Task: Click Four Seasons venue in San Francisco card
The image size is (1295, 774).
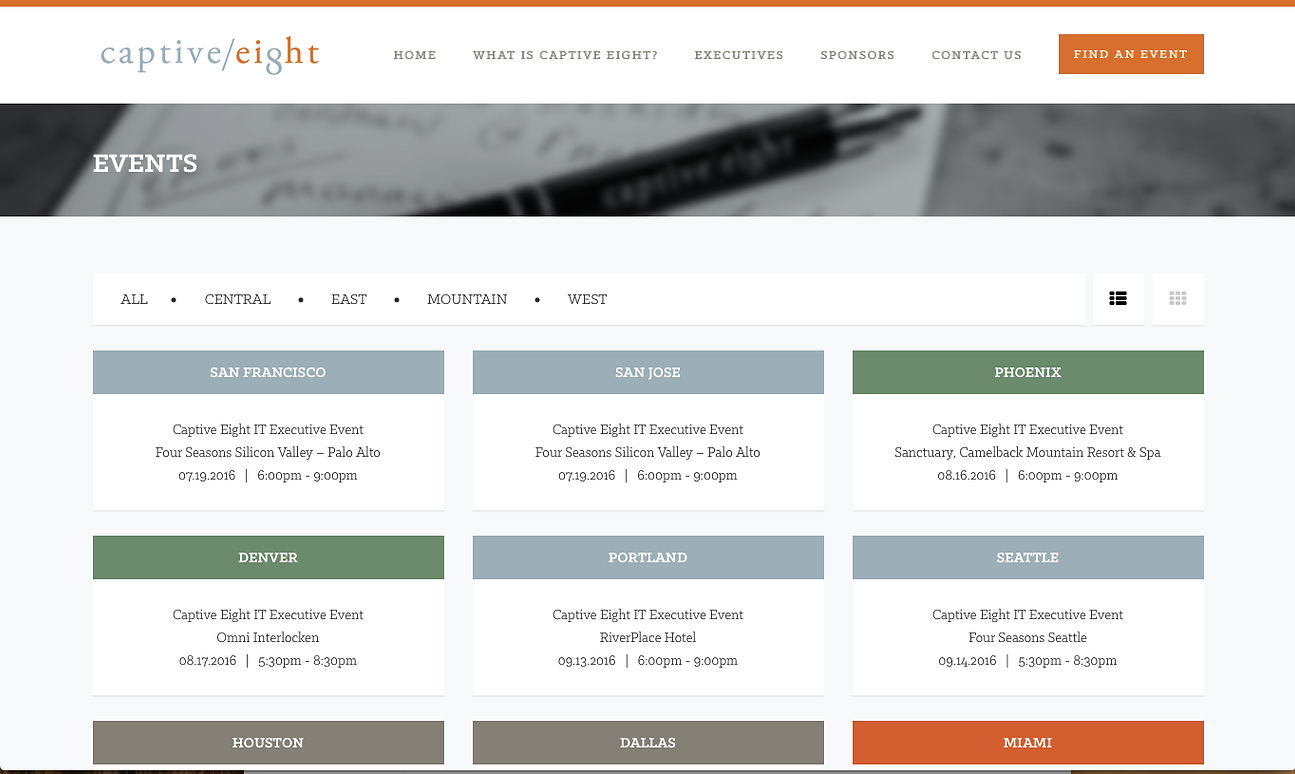Action: pos(268,452)
